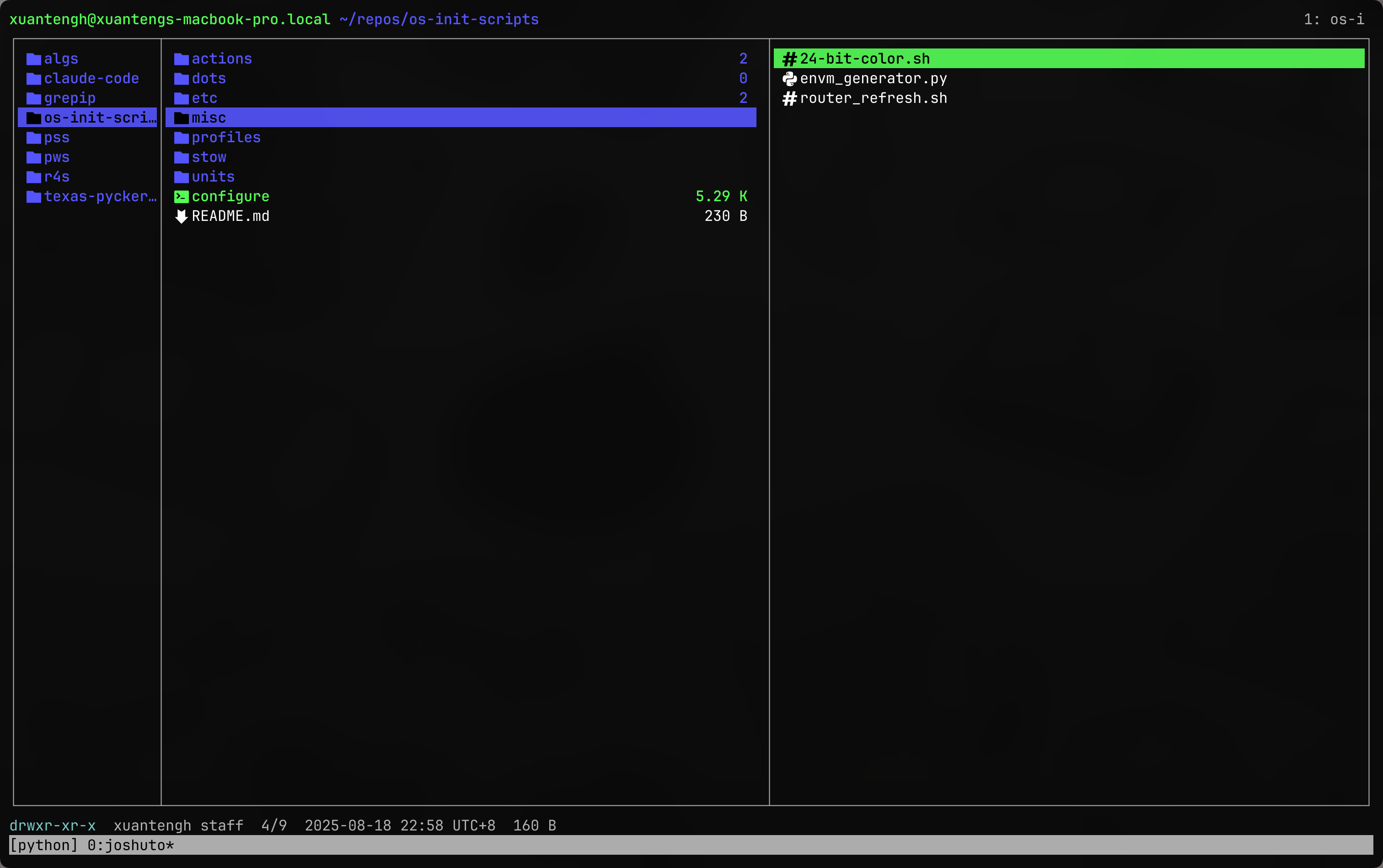
Task: Click the folder icon beside algs
Action: click(33, 59)
